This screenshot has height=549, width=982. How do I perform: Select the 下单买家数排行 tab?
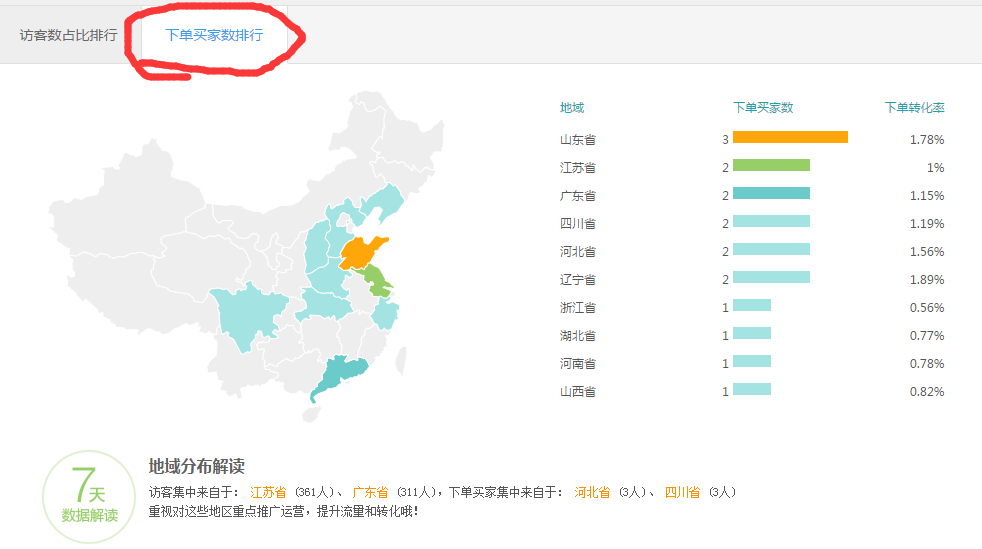tap(214, 35)
